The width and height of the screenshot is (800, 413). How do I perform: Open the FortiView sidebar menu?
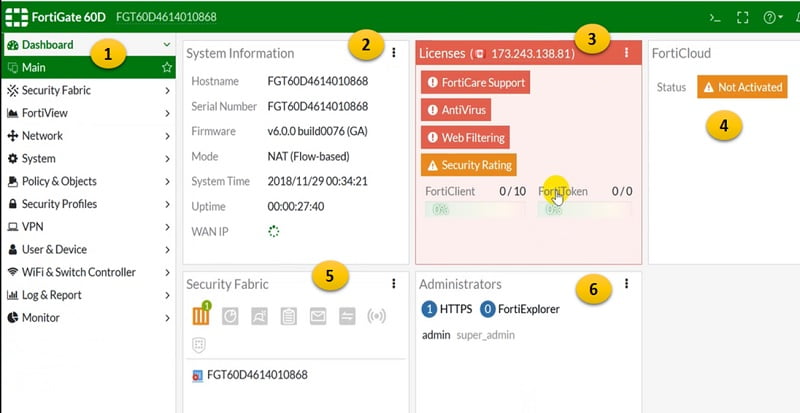88,113
